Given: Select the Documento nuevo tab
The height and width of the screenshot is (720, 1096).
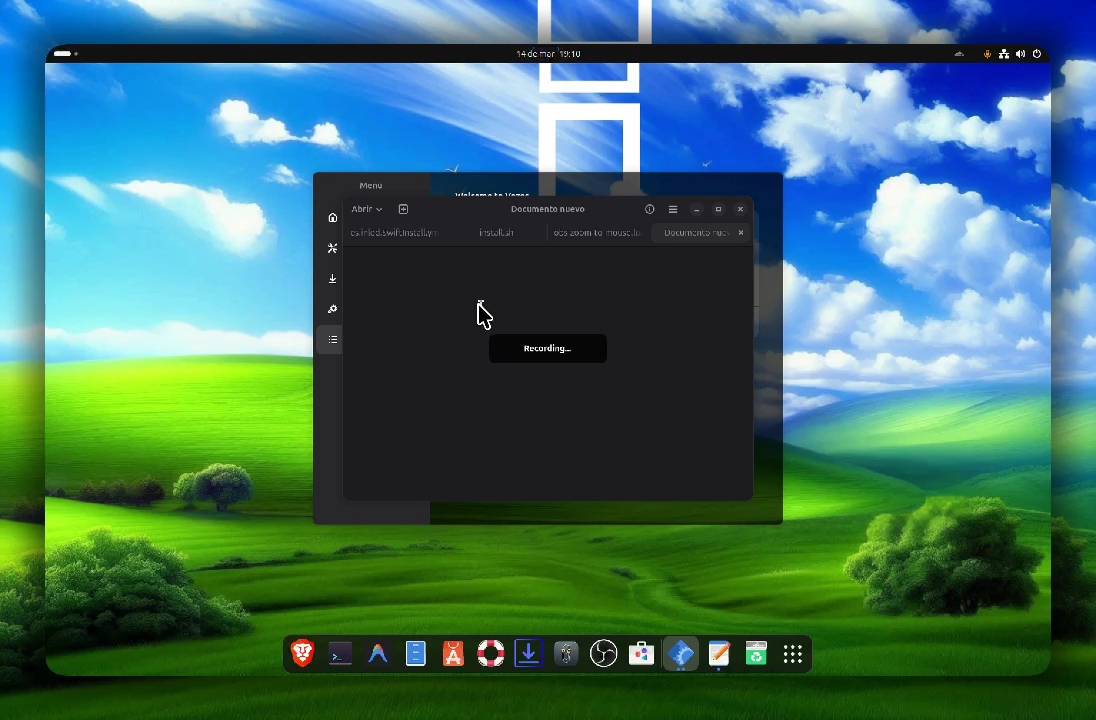Looking at the screenshot, I should [x=696, y=232].
